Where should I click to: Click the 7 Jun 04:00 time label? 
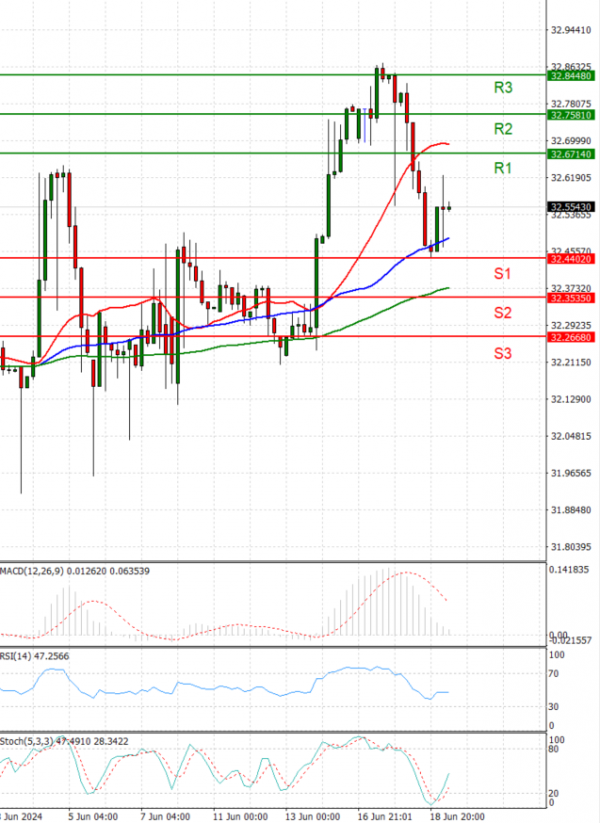(x=166, y=817)
